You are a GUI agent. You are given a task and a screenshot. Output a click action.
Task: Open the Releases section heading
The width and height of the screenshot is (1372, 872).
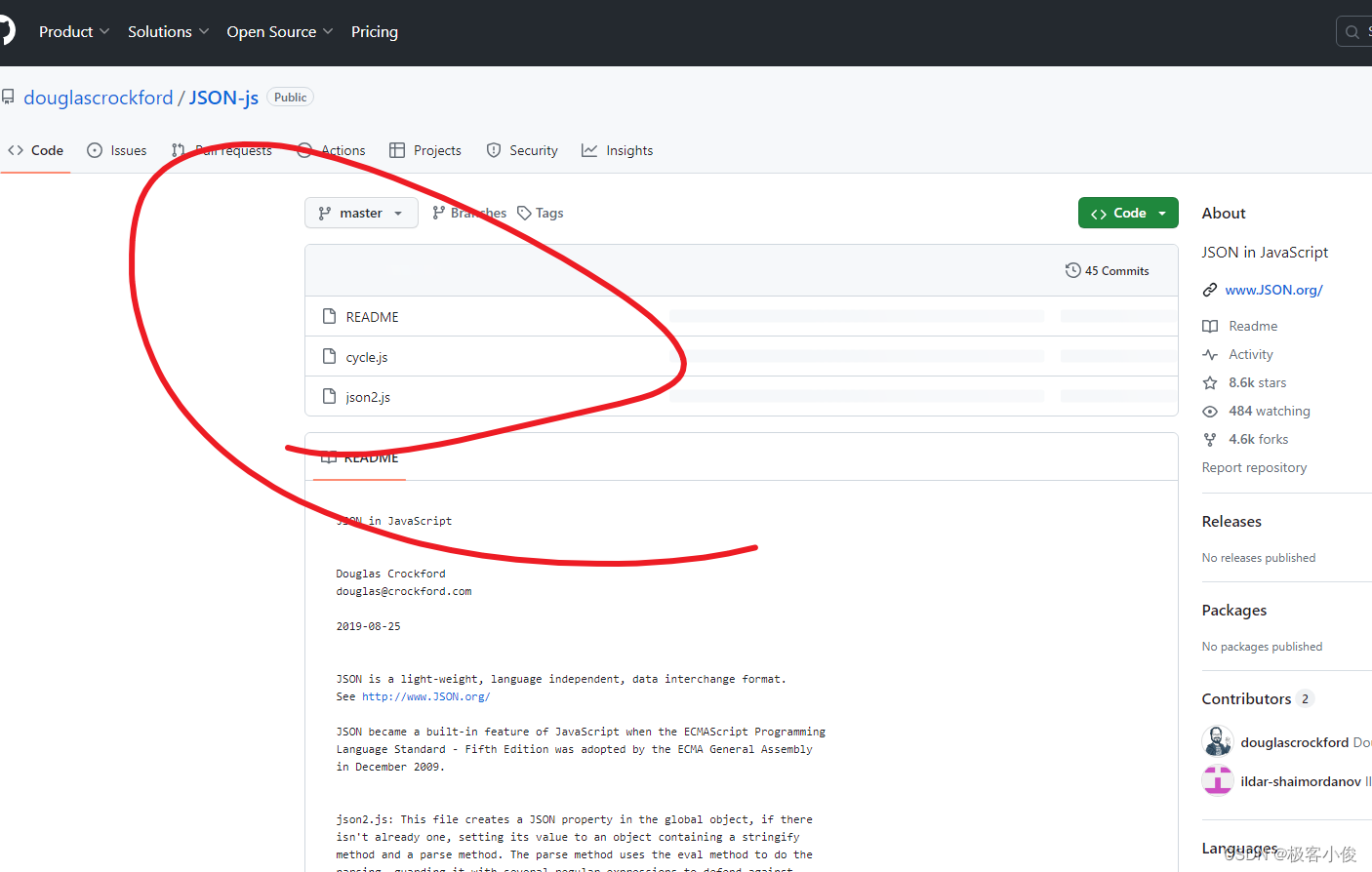coord(1231,522)
